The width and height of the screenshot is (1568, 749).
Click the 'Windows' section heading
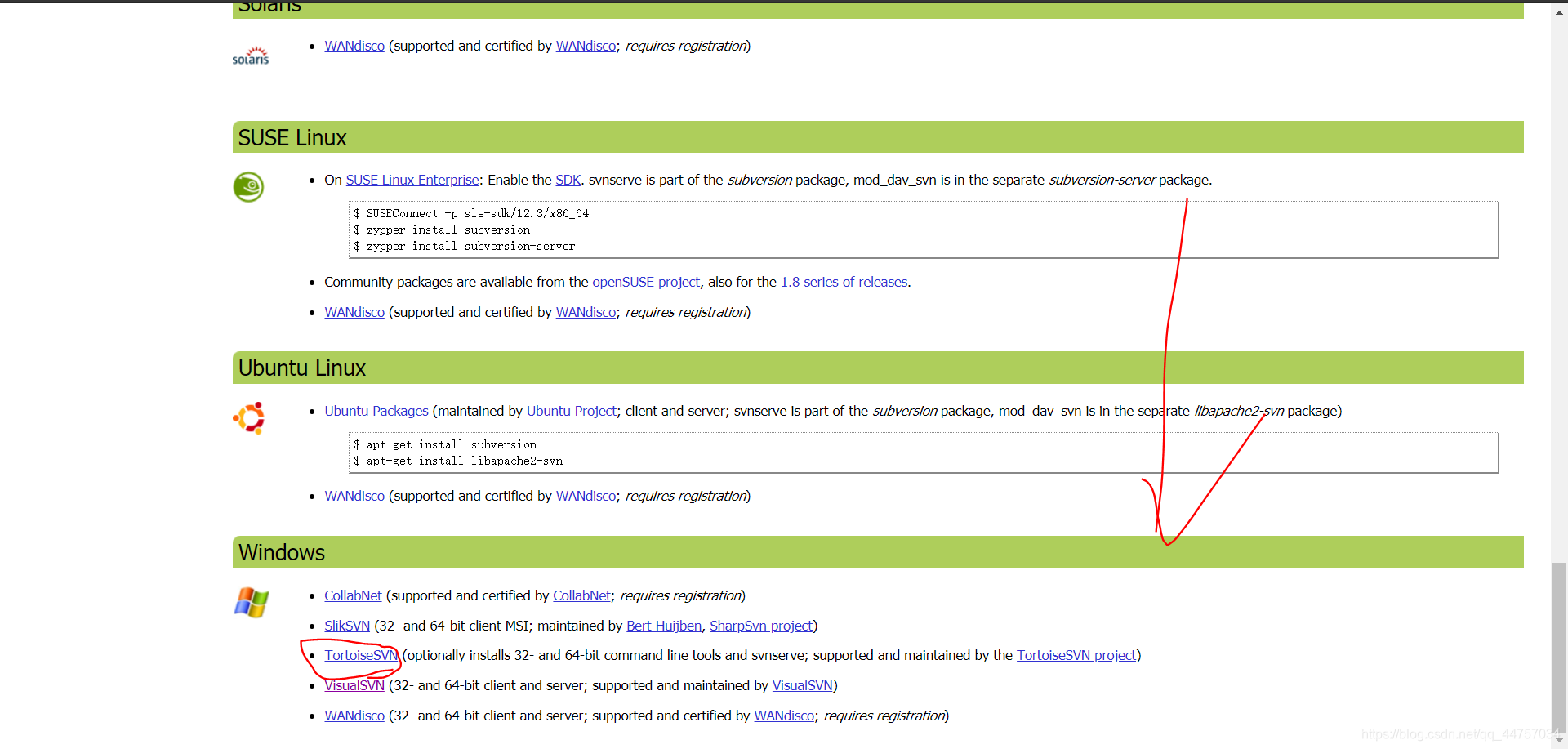(x=282, y=553)
